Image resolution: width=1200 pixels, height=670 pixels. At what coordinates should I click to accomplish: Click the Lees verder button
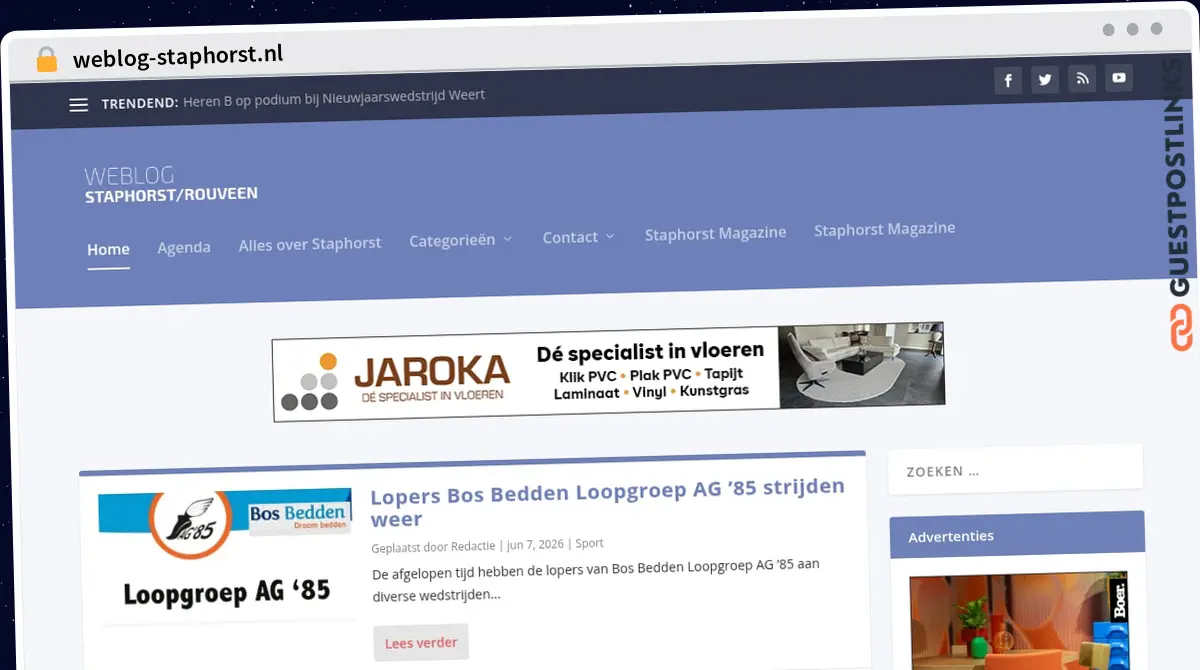421,643
